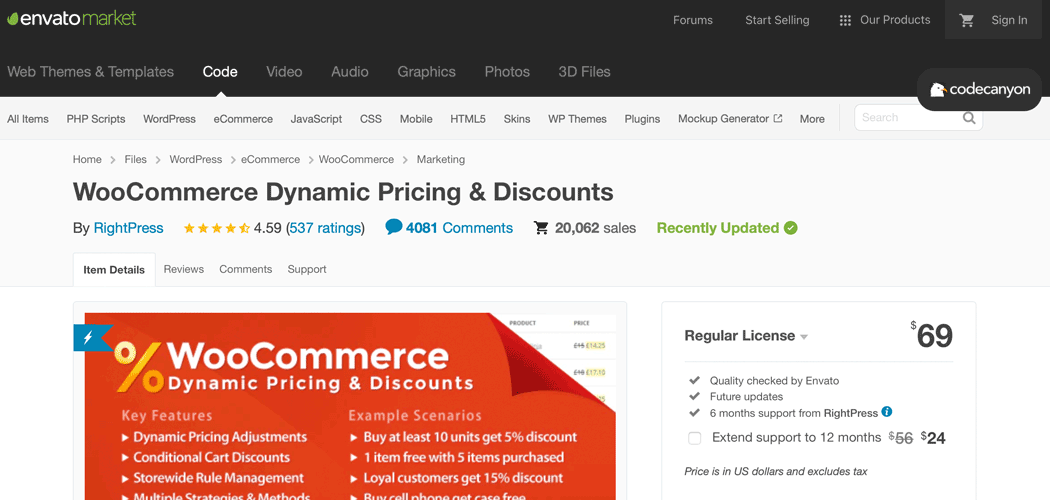Click the Marketing breadcrumb link

tap(441, 159)
